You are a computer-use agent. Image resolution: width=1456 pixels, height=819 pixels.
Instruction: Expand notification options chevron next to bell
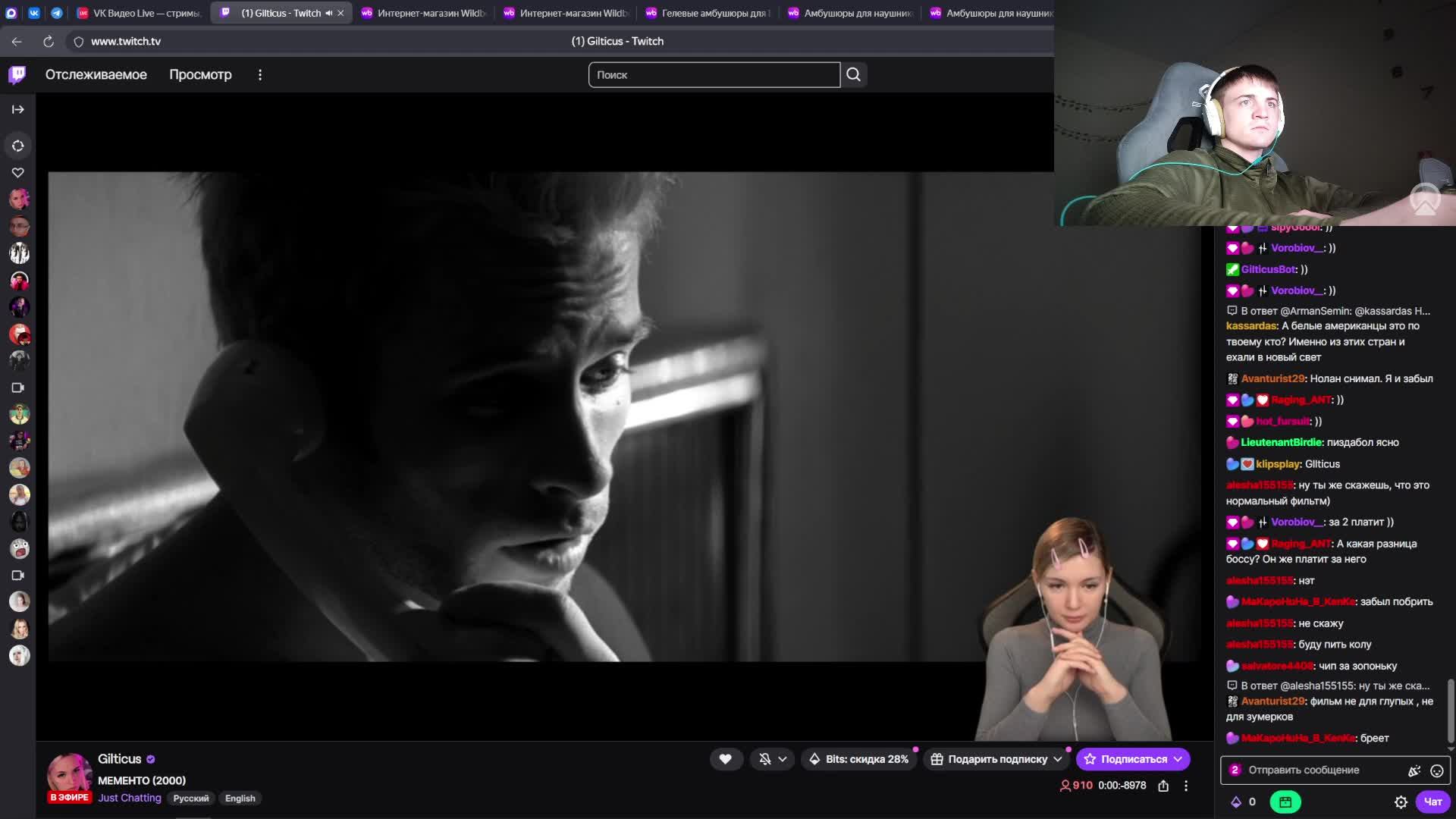pos(783,759)
